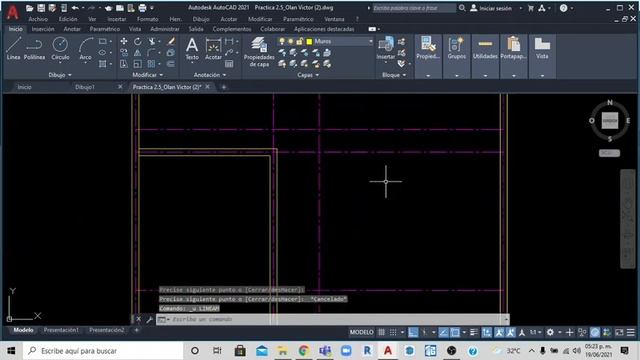Expand the Anotación panel dropdown
Viewport: 640px width, 360px height.
(210, 75)
